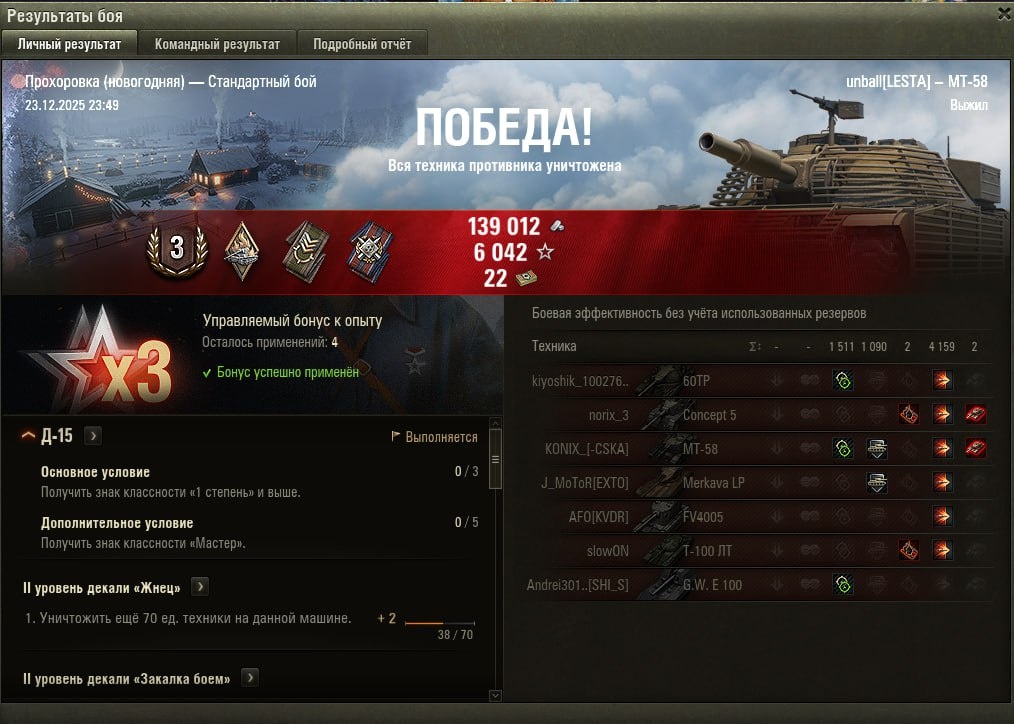
Task: Collapse the Д-15 mission section
Action: (28, 436)
